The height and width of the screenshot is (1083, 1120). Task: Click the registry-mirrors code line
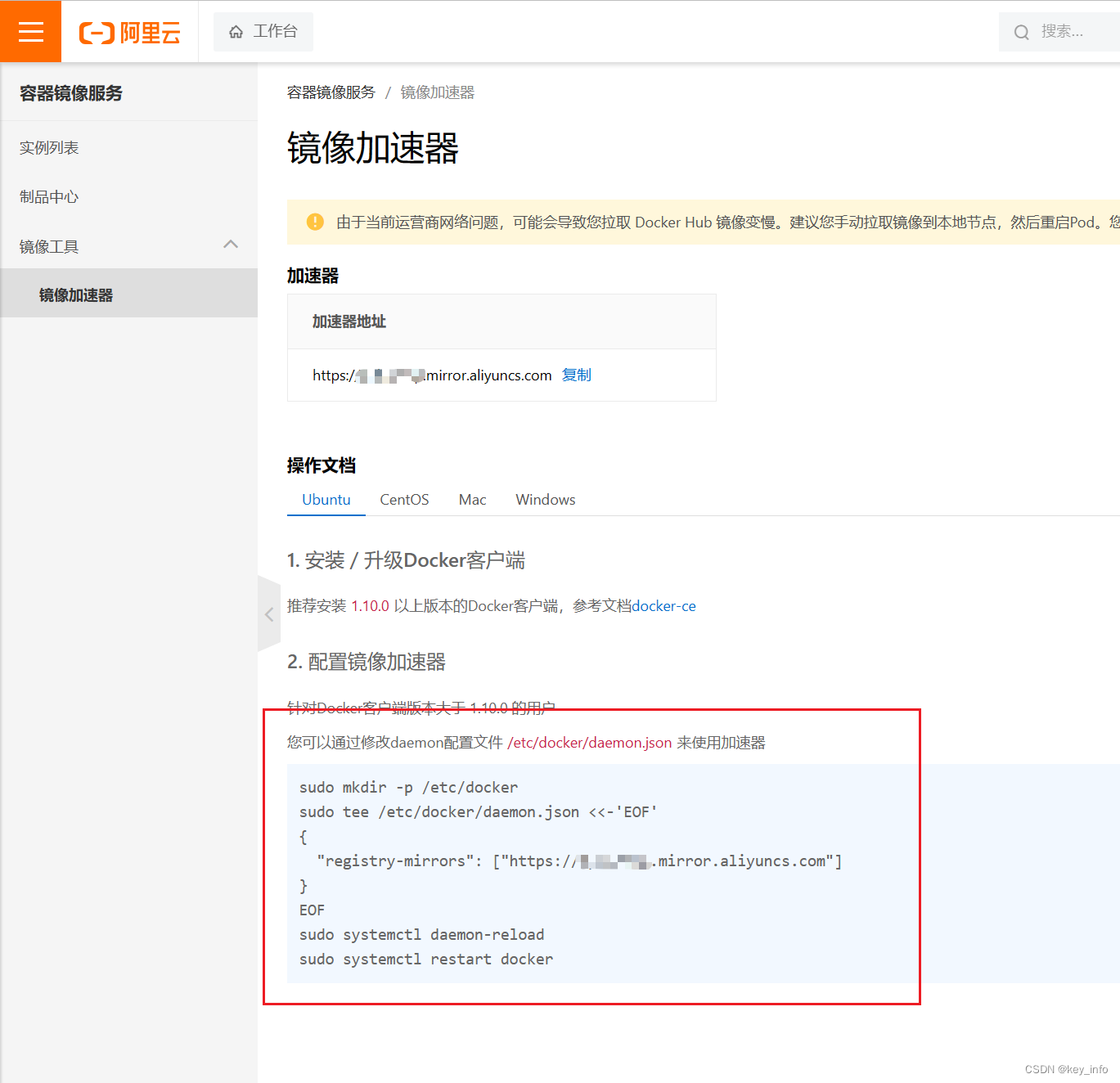pos(579,861)
